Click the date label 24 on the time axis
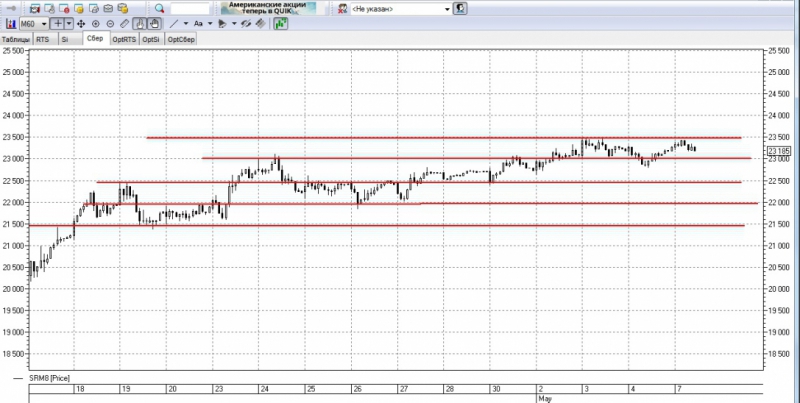Viewport: 800px width, 403px height. (265, 389)
